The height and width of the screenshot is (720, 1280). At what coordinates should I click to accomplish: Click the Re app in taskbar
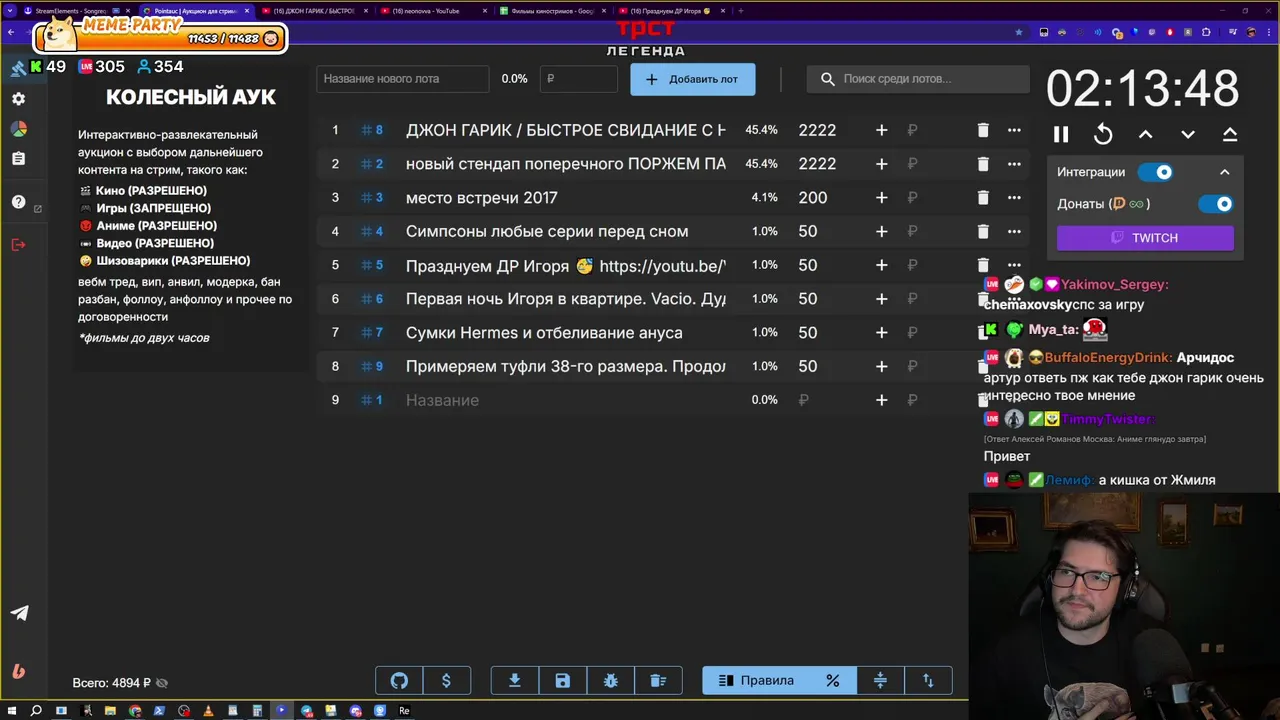[x=404, y=711]
